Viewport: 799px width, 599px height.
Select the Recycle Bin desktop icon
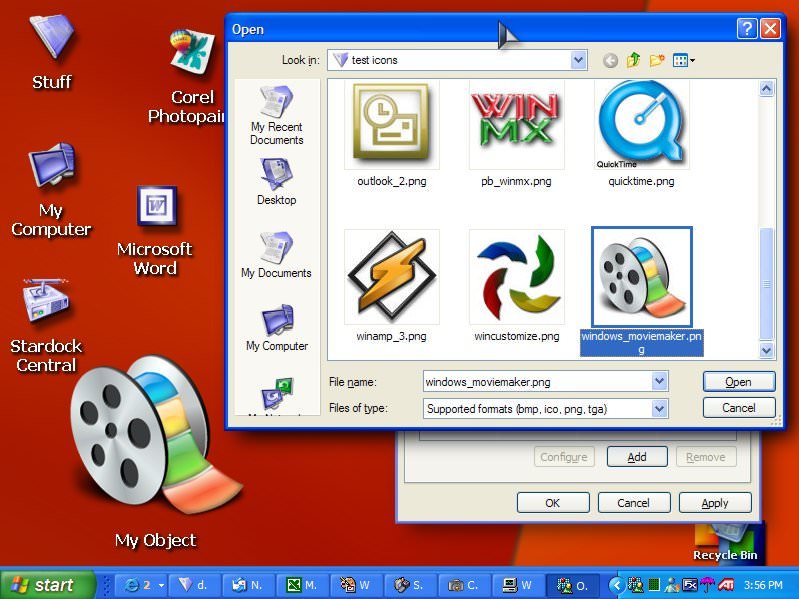pos(725,544)
